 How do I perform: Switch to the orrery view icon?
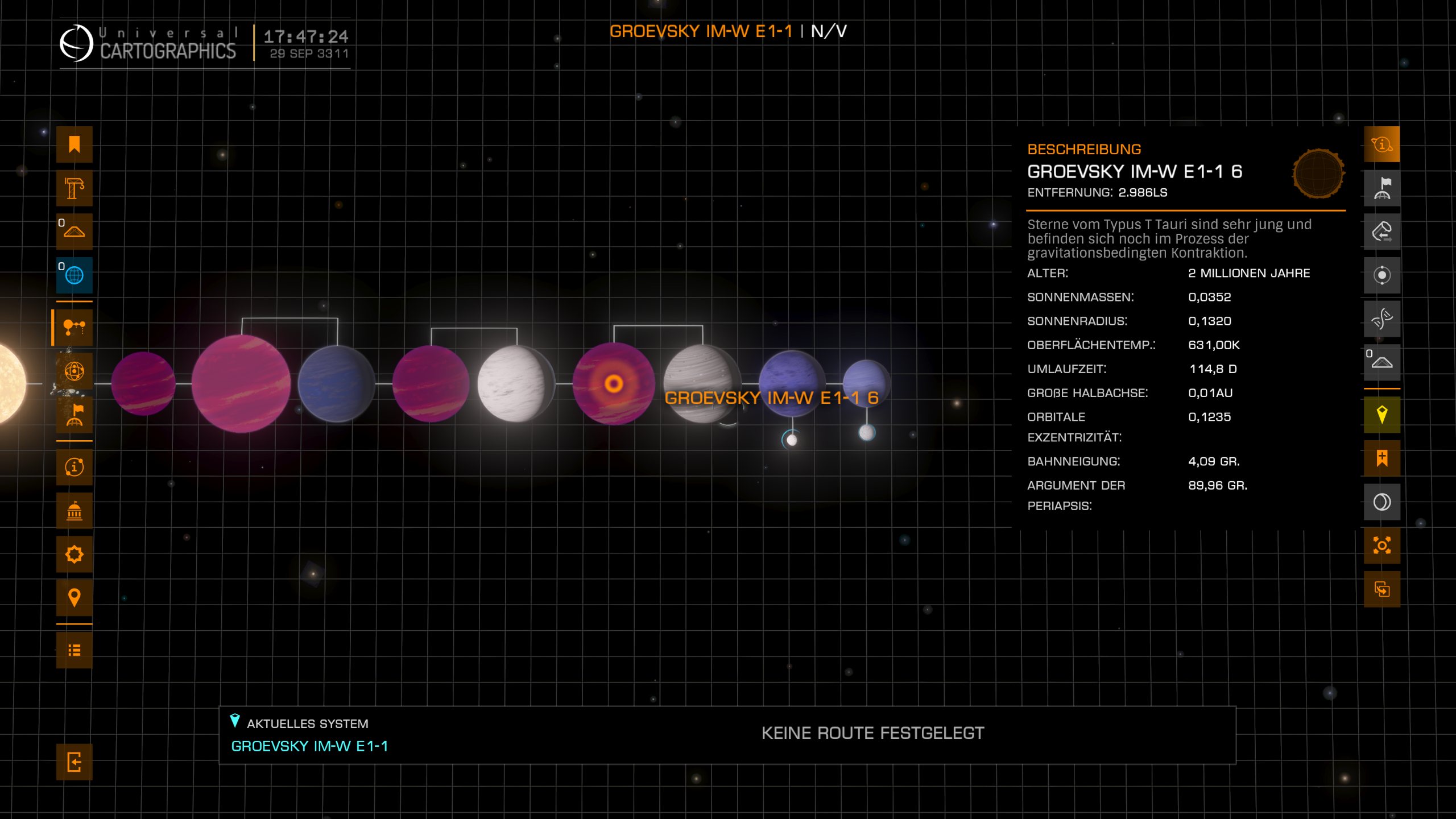(x=74, y=371)
